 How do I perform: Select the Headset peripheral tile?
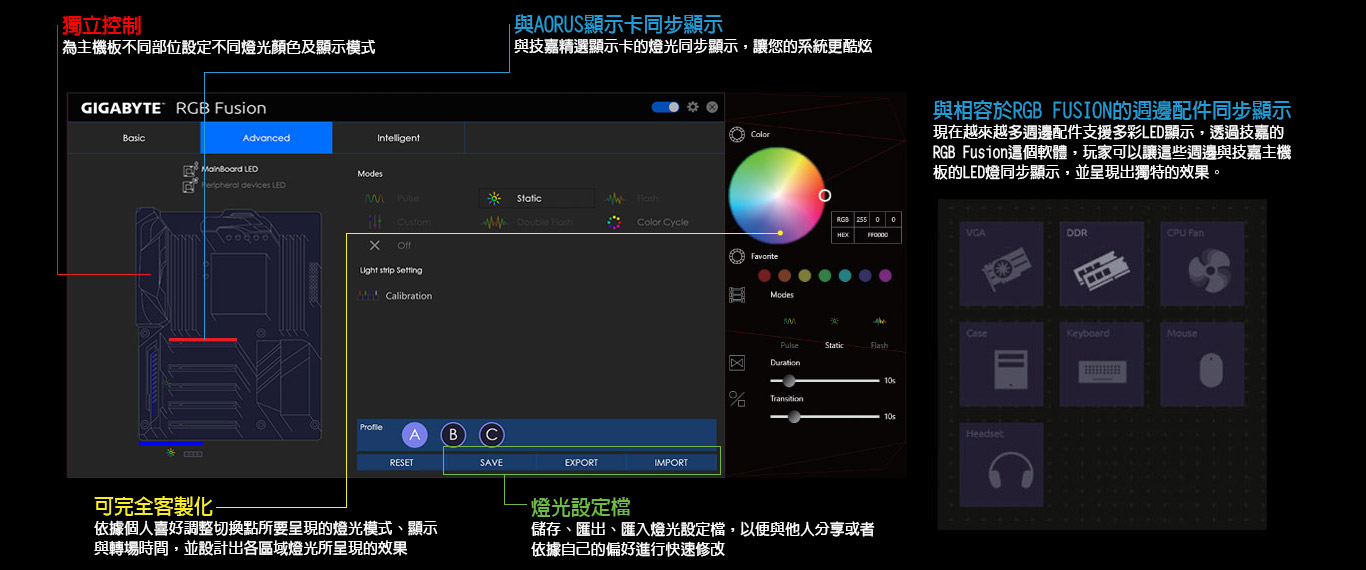(1001, 464)
